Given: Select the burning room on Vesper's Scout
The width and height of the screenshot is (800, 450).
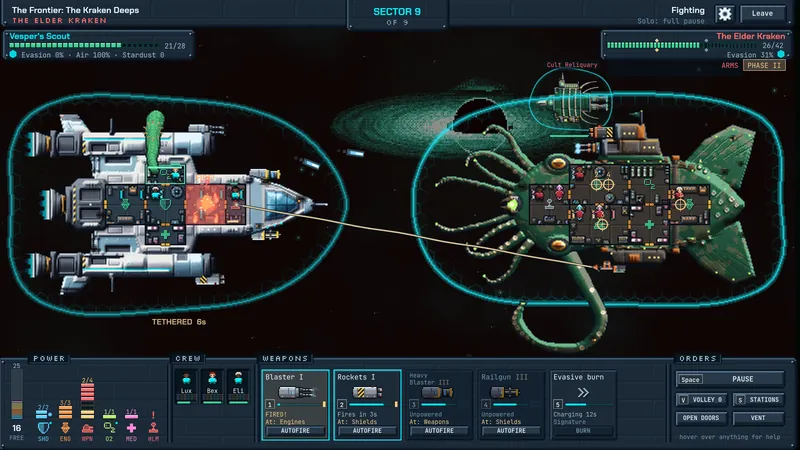Looking at the screenshot, I should [x=206, y=204].
